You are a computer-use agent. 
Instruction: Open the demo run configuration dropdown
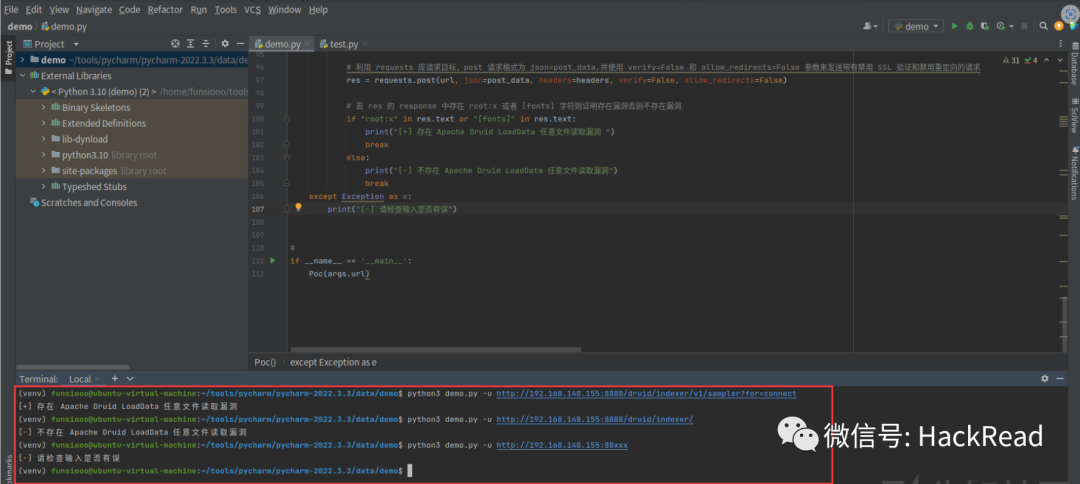click(x=916, y=26)
